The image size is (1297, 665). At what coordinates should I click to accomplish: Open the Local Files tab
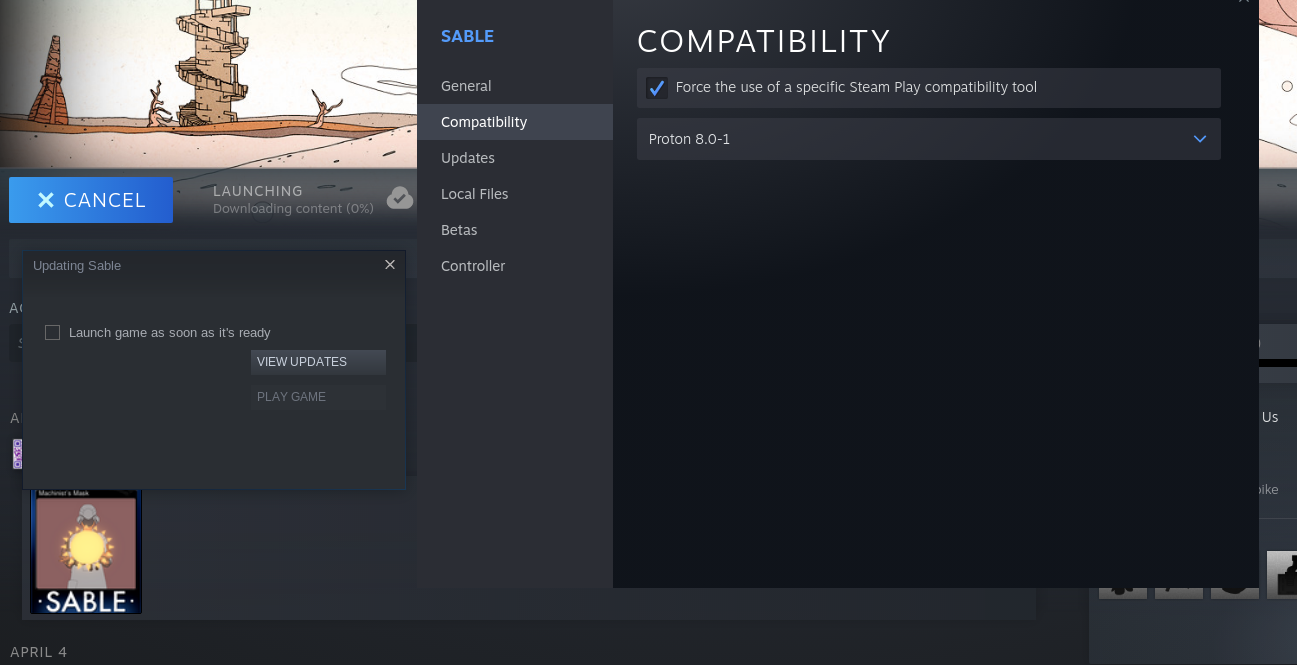pyautogui.click(x=515, y=194)
